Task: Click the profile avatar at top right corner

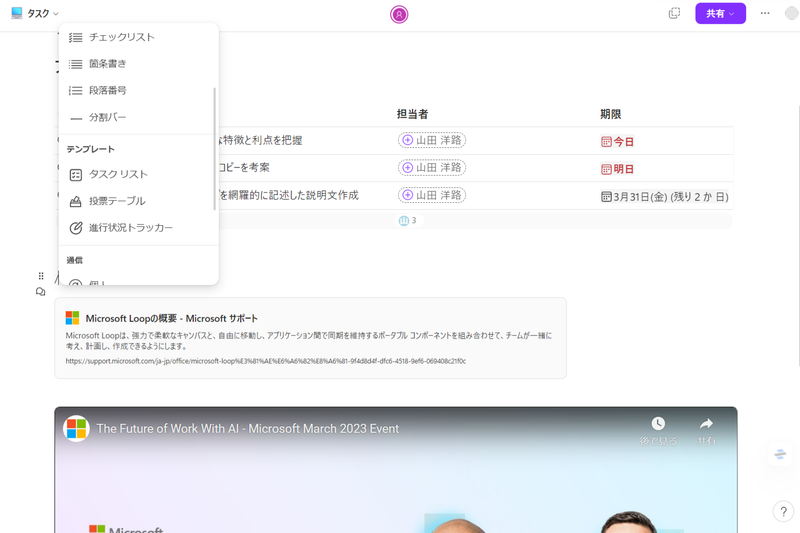Action: 792,13
